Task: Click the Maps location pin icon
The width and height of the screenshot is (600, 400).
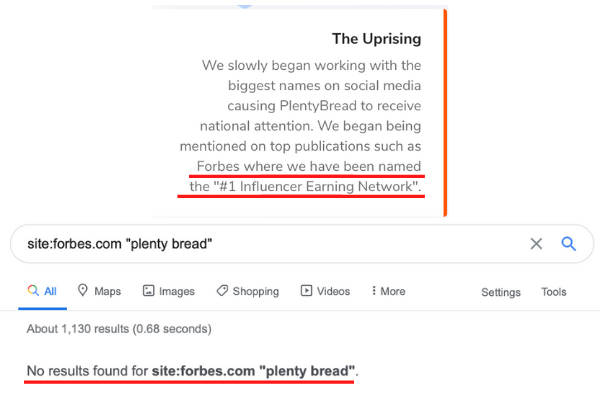Action: (x=83, y=291)
